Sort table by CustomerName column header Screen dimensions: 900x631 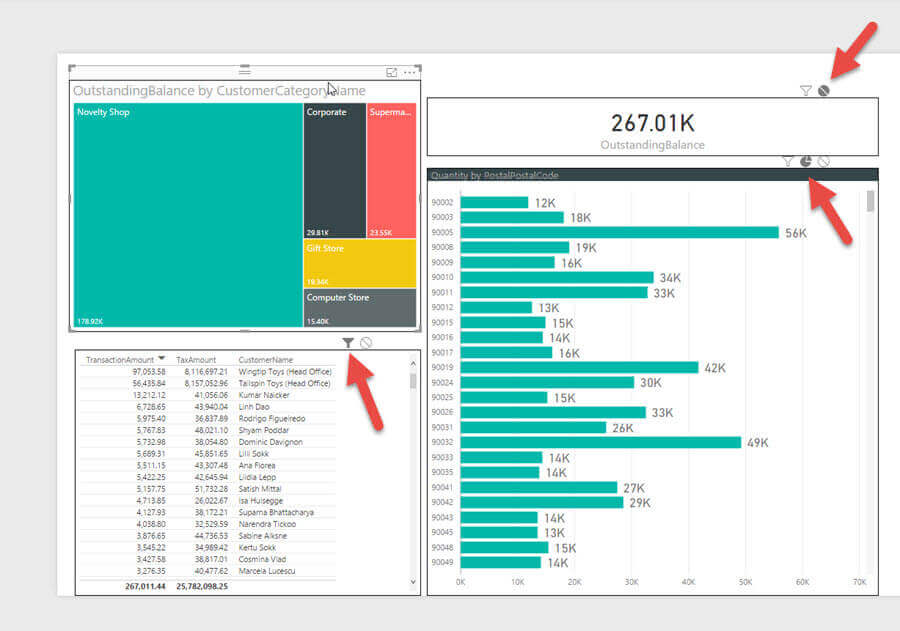coord(265,359)
